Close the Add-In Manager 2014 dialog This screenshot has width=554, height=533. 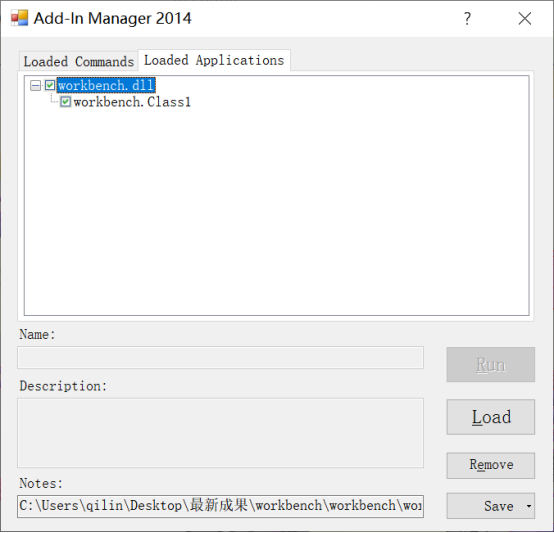[525, 18]
